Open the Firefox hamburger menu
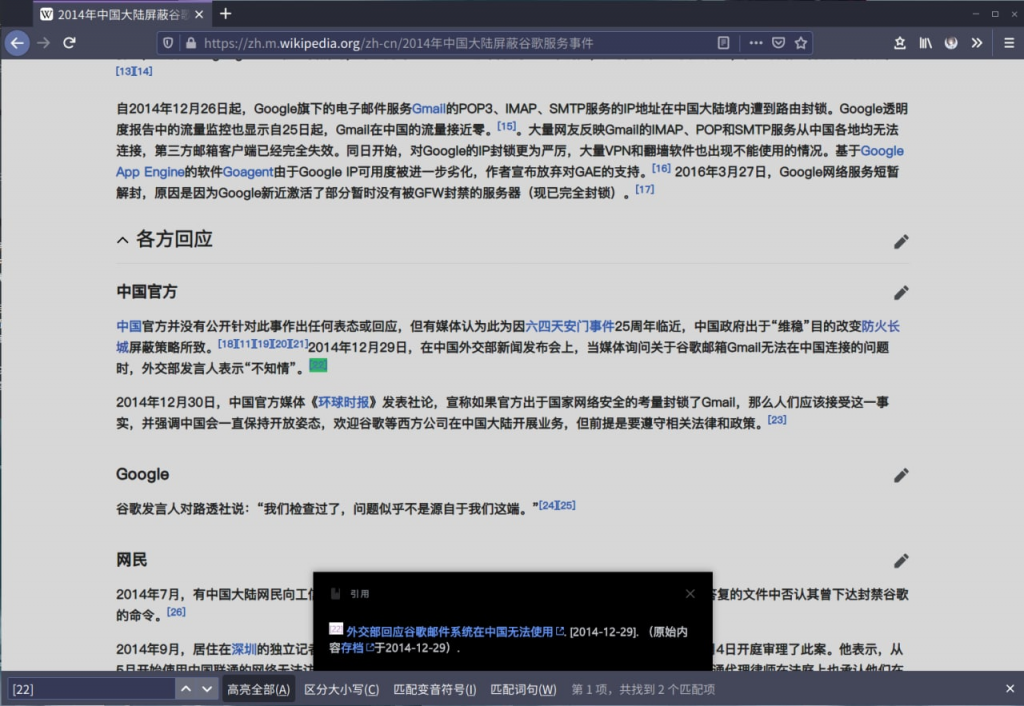Screen dimensions: 1024x706 click(x=1004, y=43)
